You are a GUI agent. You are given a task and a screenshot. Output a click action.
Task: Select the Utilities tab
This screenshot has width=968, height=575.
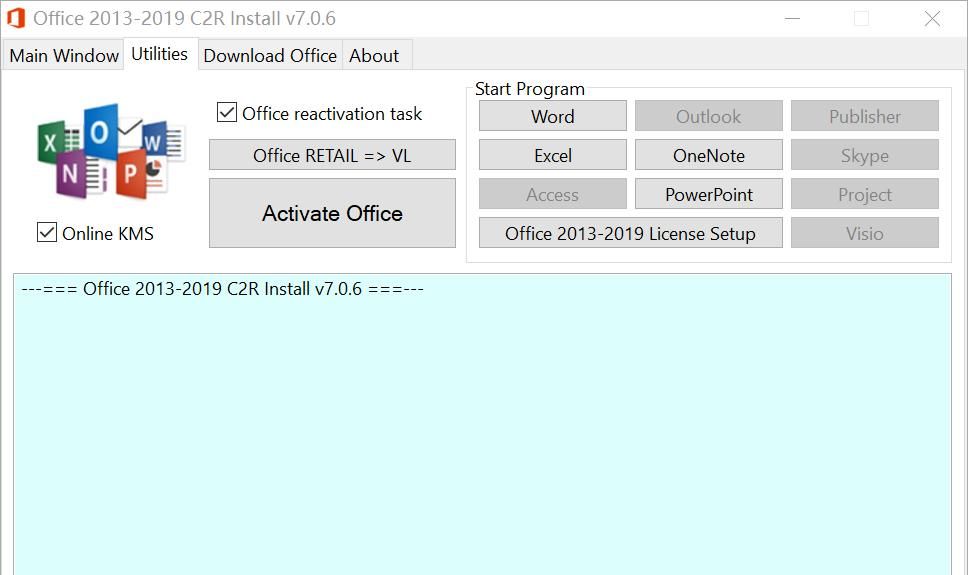click(160, 54)
